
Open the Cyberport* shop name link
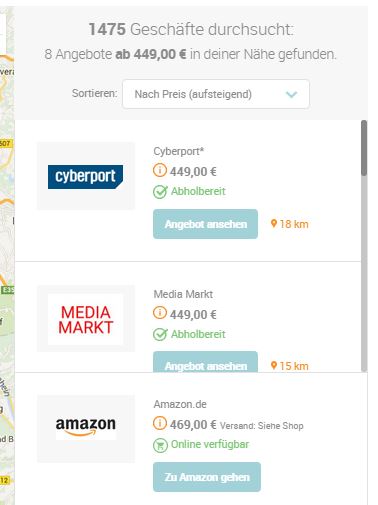tap(178, 151)
